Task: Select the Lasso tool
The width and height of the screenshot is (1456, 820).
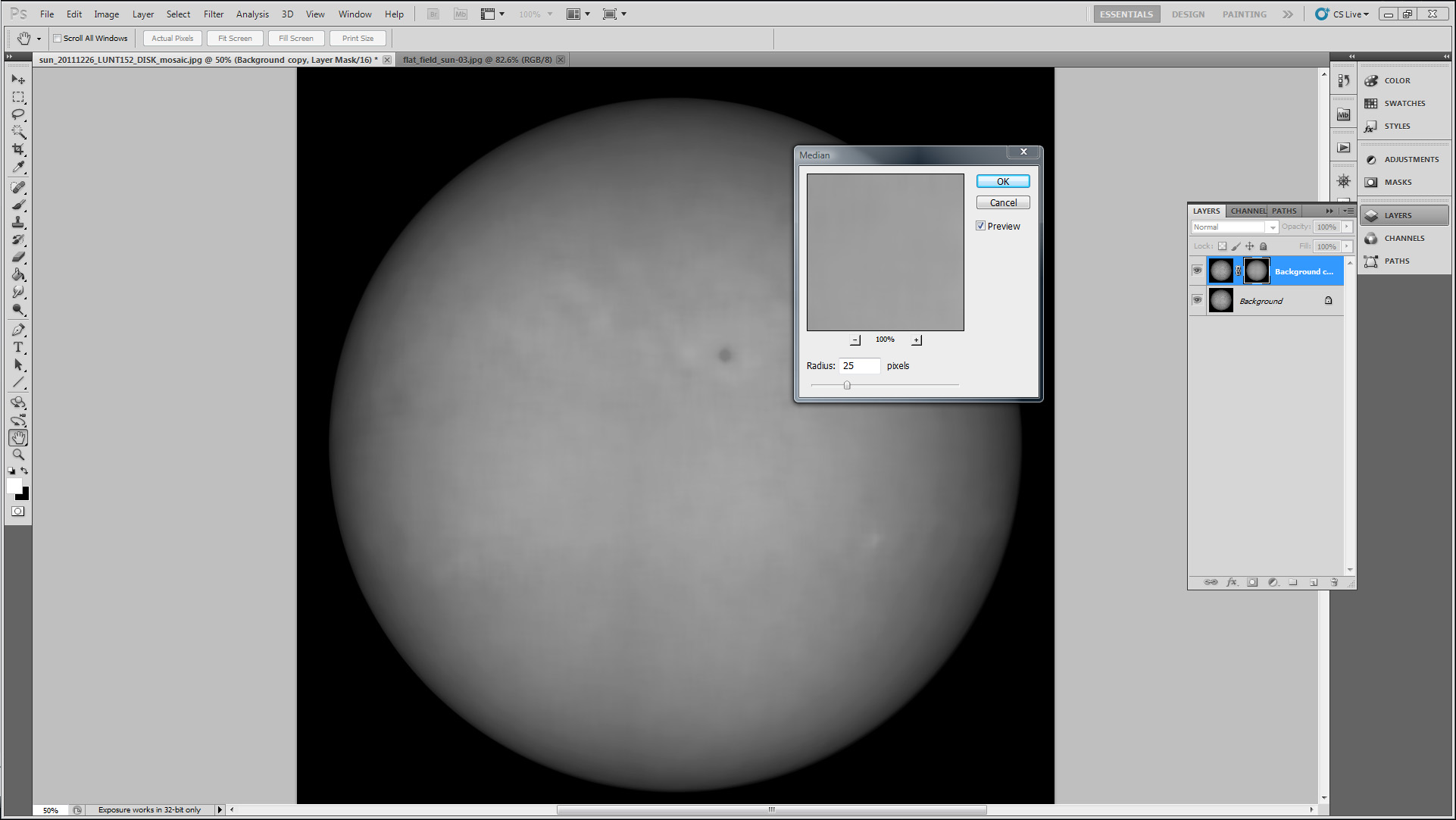Action: coord(18,114)
